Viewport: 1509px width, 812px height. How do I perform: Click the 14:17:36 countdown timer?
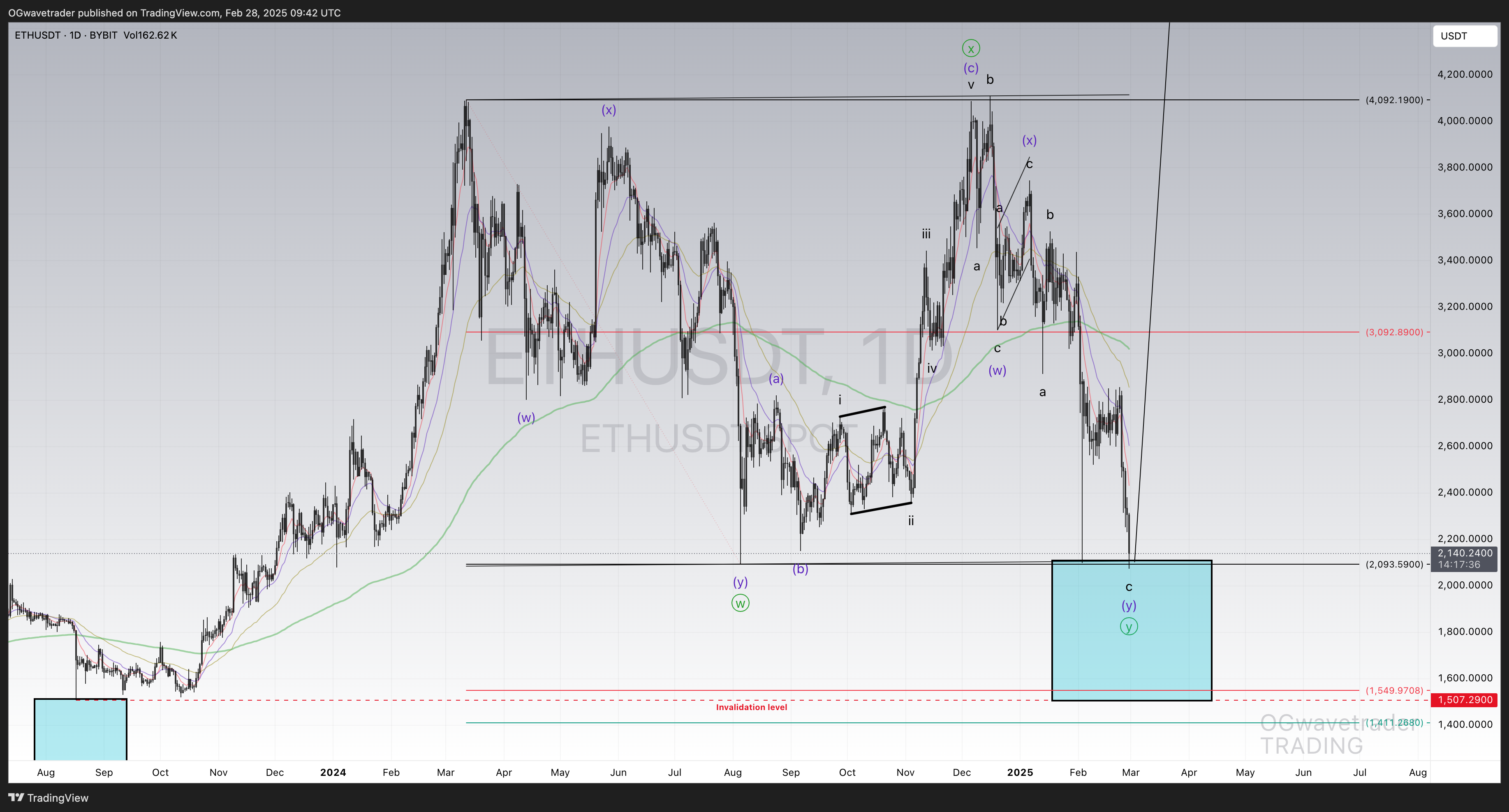[x=1458, y=565]
